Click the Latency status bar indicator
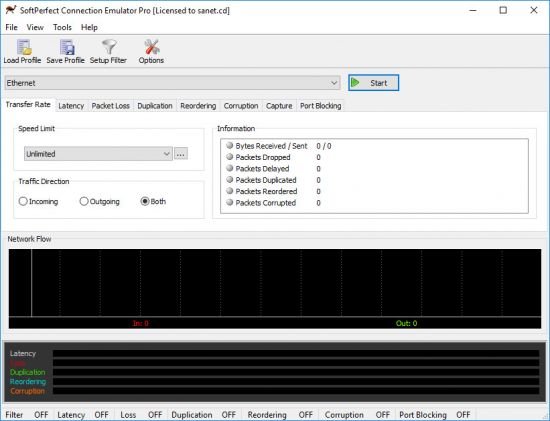550x421 pixels. (x=83, y=415)
